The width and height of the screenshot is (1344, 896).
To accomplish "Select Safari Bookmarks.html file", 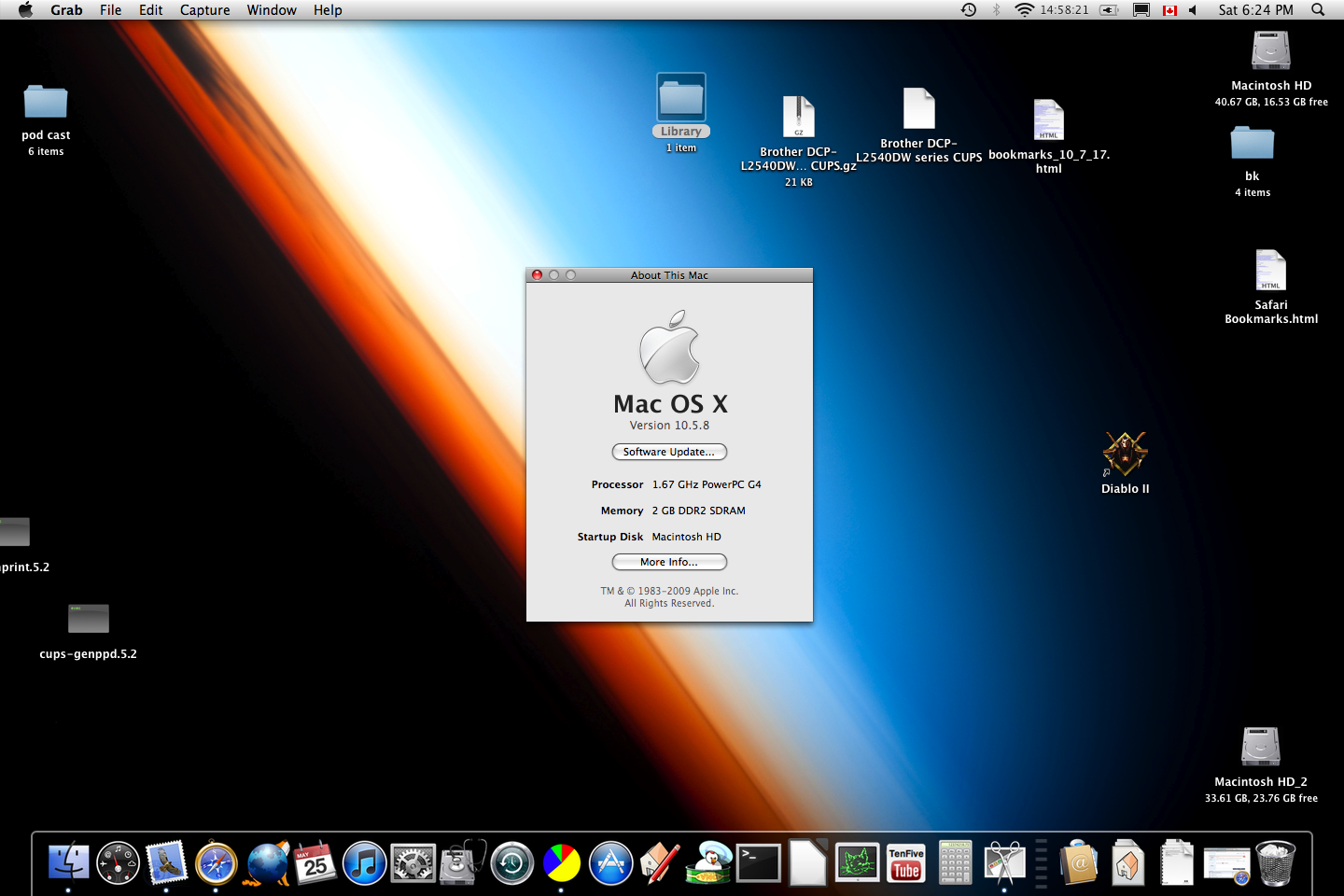I will pos(1270,271).
